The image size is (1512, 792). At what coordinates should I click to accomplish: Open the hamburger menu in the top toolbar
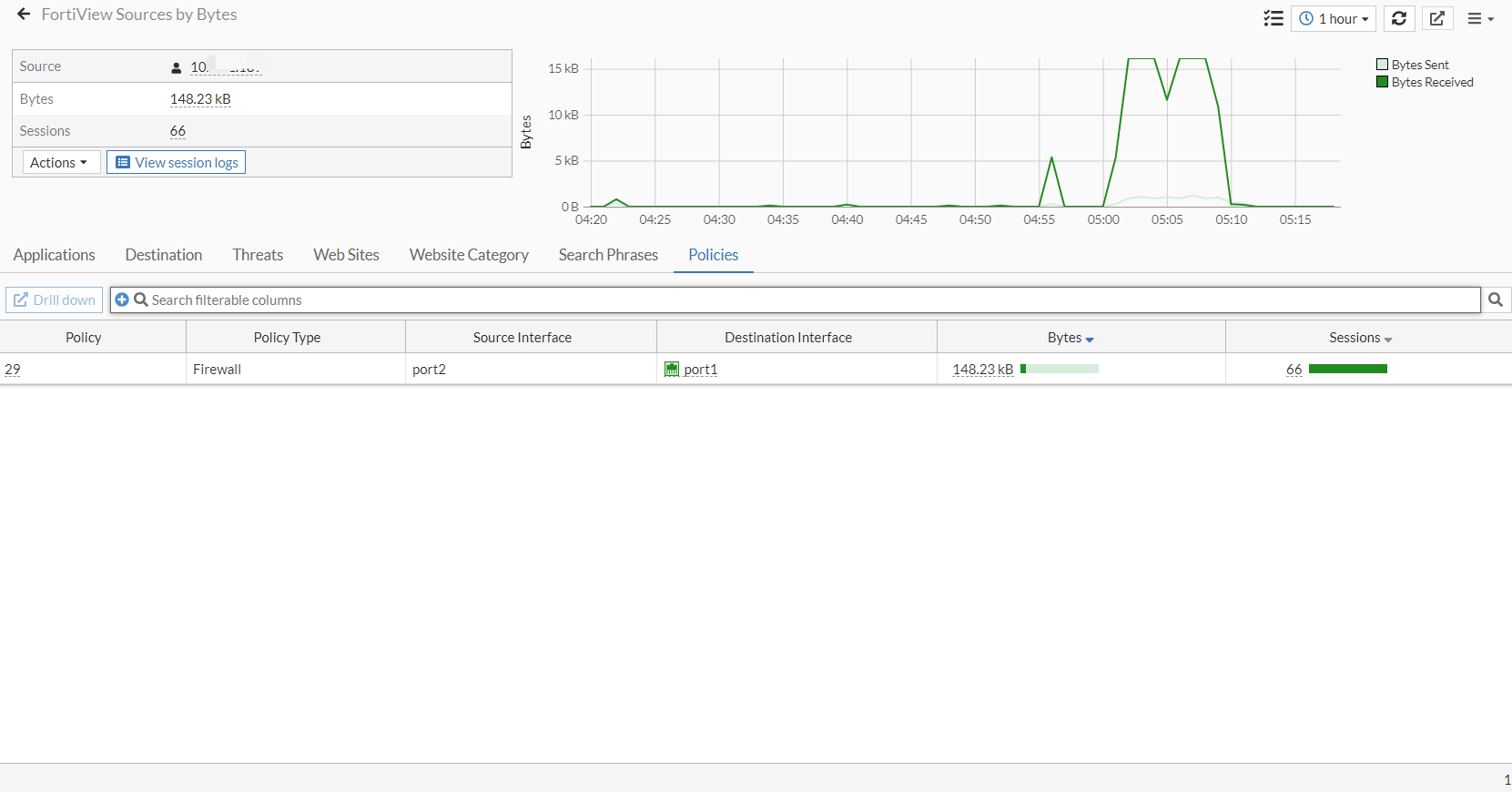(1480, 18)
